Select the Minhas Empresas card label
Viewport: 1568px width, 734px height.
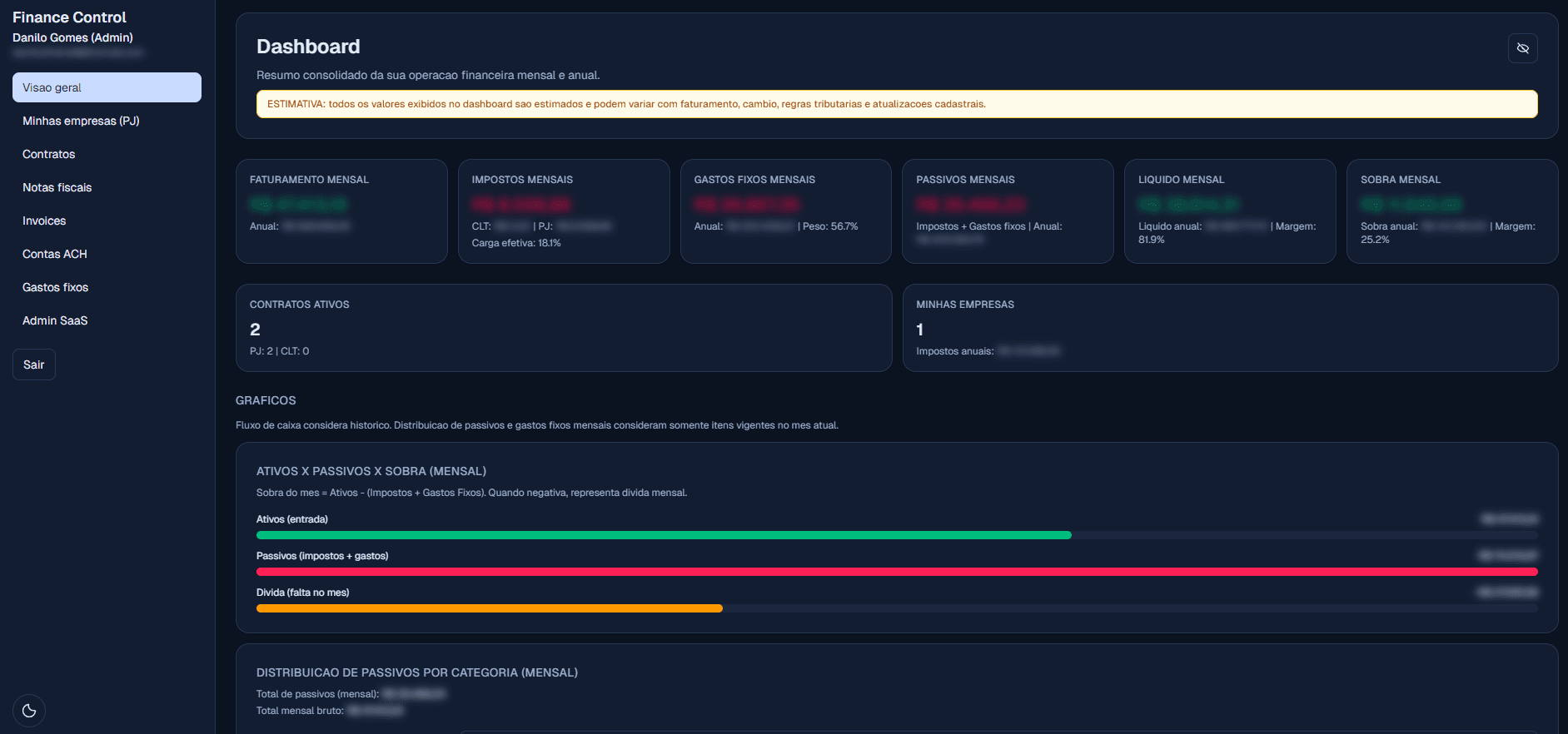965,305
